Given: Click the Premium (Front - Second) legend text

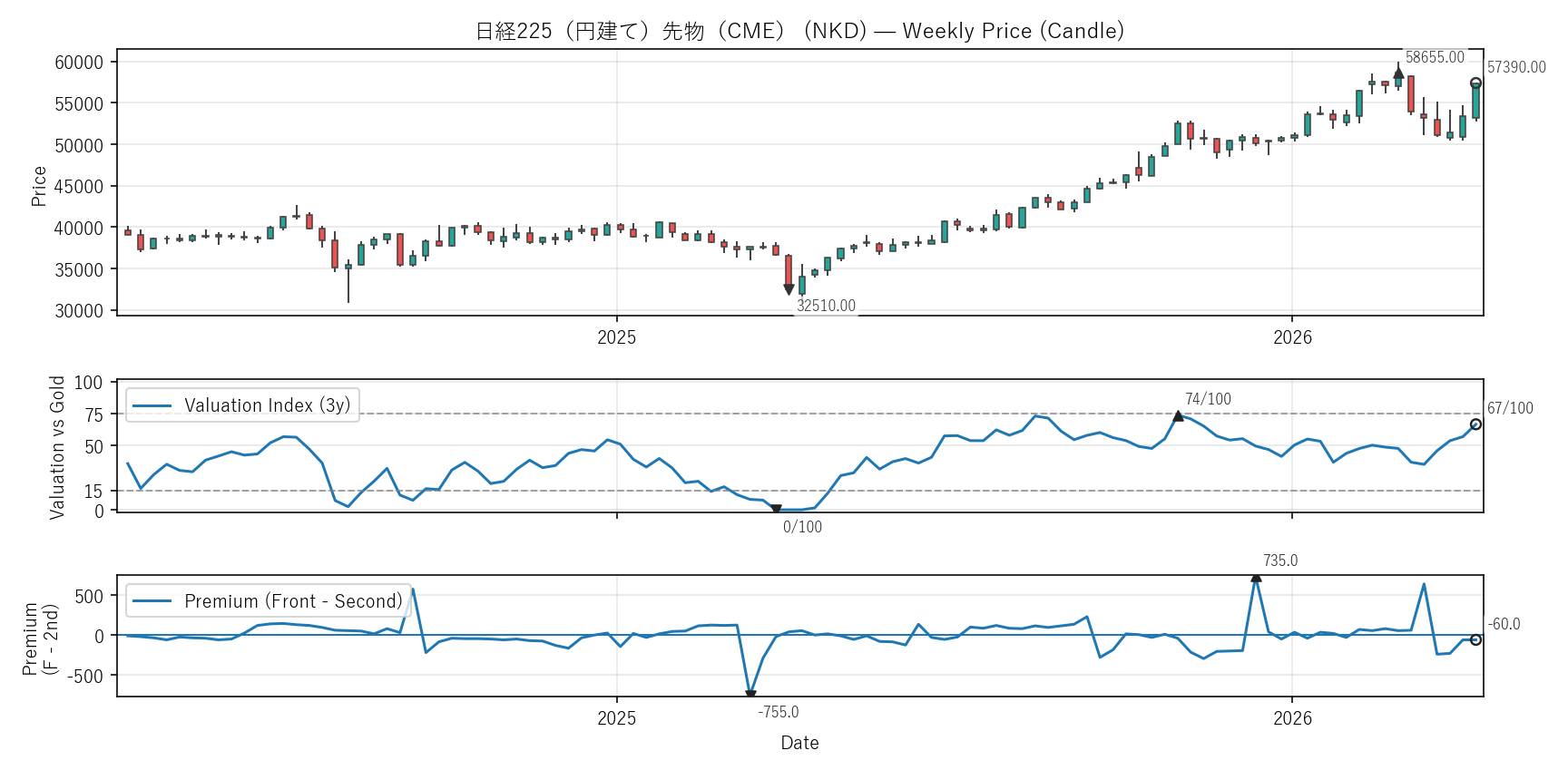Looking at the screenshot, I should (x=293, y=601).
